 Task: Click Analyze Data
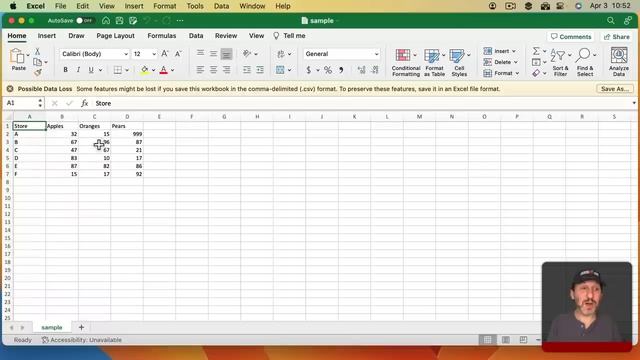click(619, 62)
